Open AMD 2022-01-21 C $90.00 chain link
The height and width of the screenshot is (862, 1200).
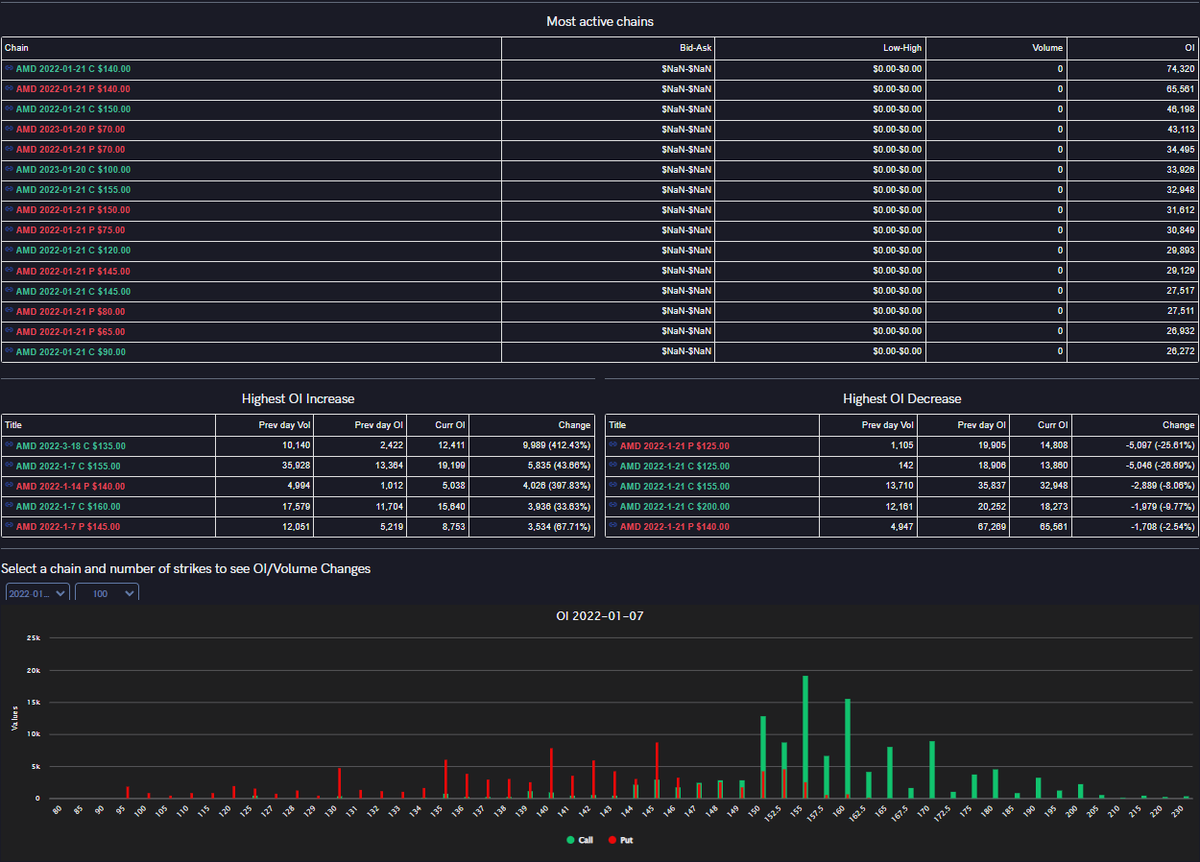pos(70,352)
